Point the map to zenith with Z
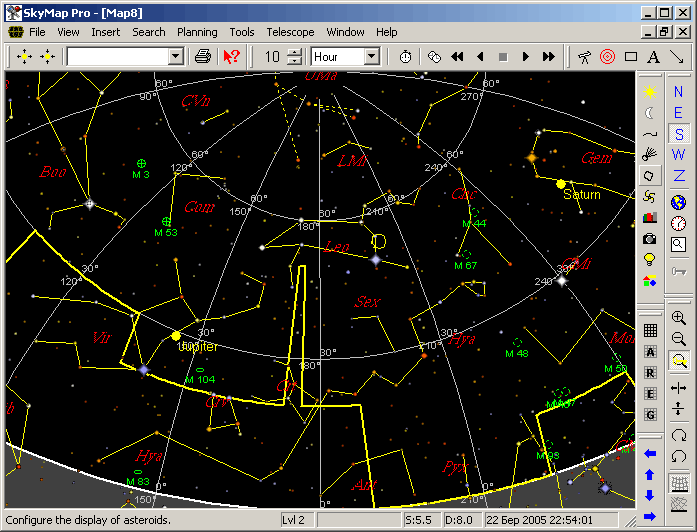The height and width of the screenshot is (532, 697). coord(678,176)
